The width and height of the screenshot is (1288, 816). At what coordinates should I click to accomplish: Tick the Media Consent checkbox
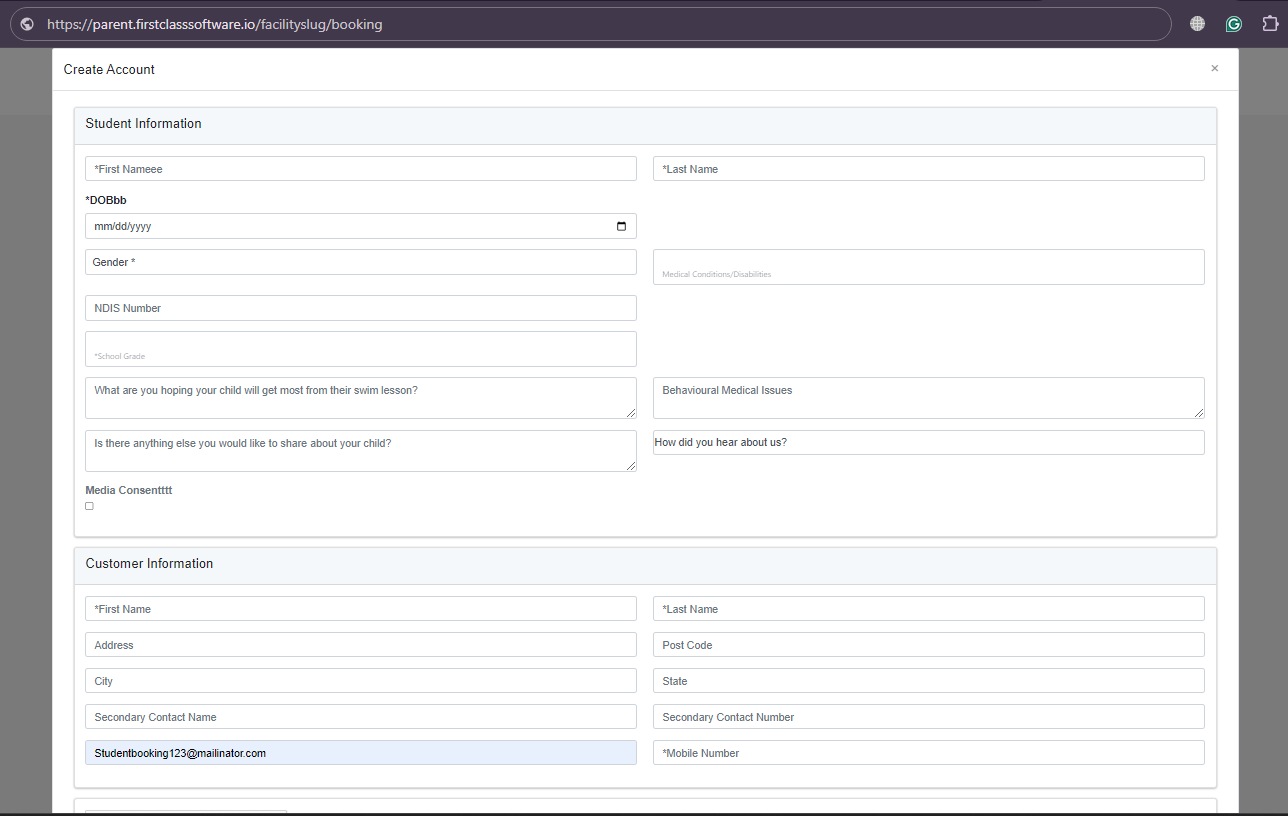click(89, 506)
